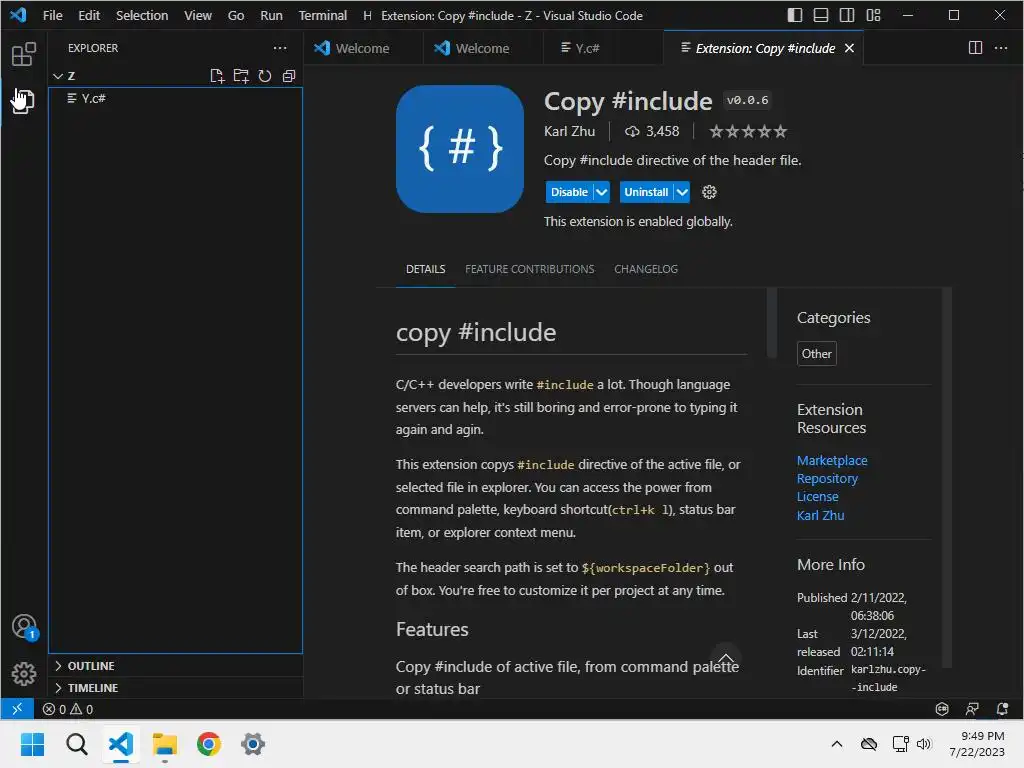Screen dimensions: 1024x768
Task: Open File Explorer from taskbar
Action: coord(165,744)
